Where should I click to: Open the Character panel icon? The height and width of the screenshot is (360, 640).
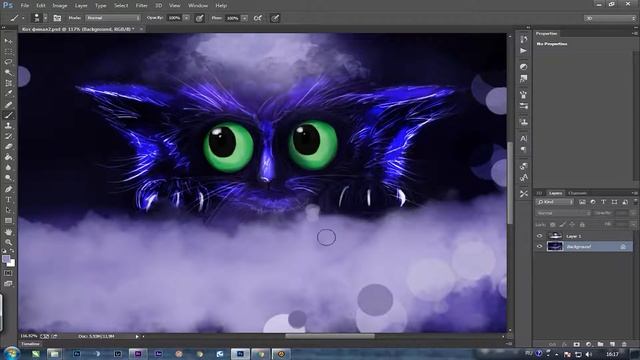tap(524, 139)
